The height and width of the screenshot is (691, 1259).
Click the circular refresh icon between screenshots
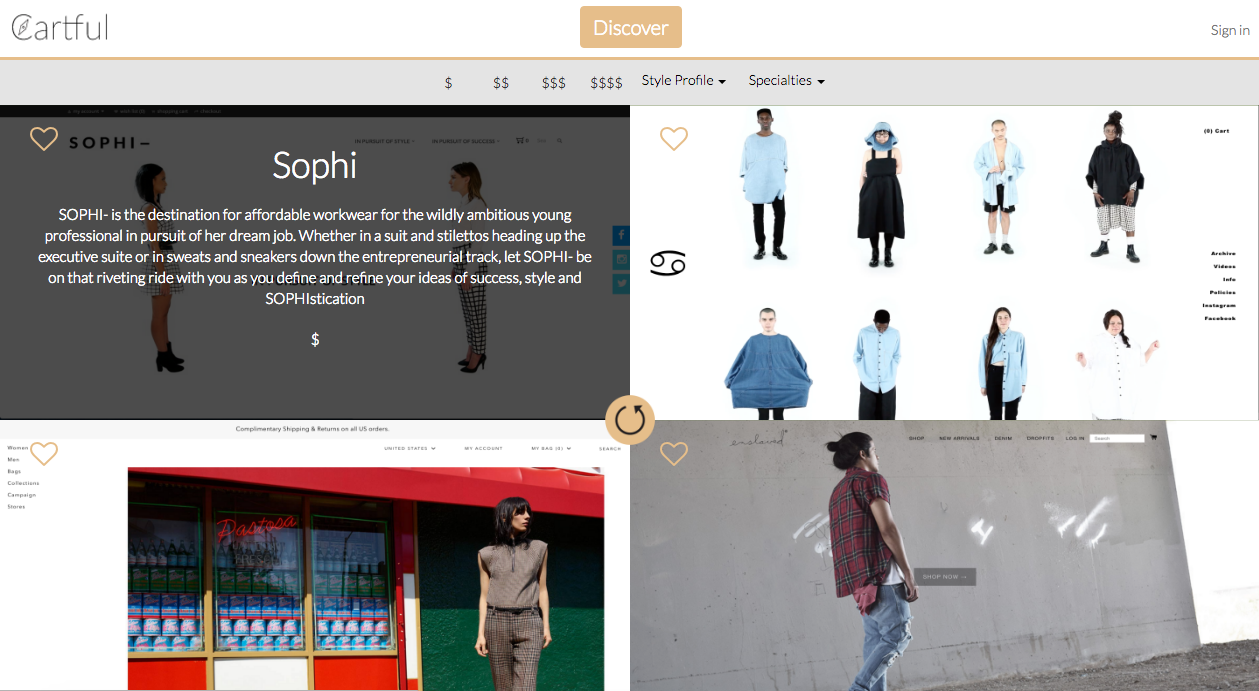629,420
